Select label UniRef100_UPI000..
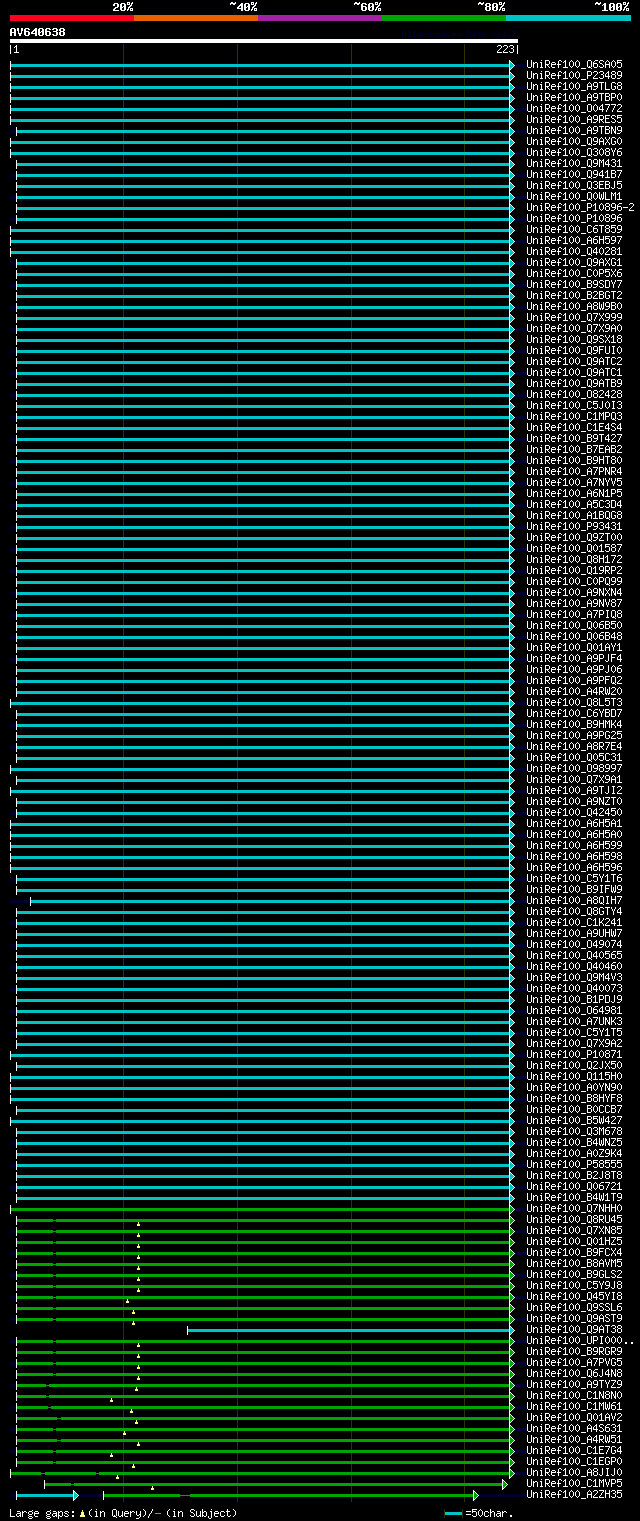 point(580,1340)
